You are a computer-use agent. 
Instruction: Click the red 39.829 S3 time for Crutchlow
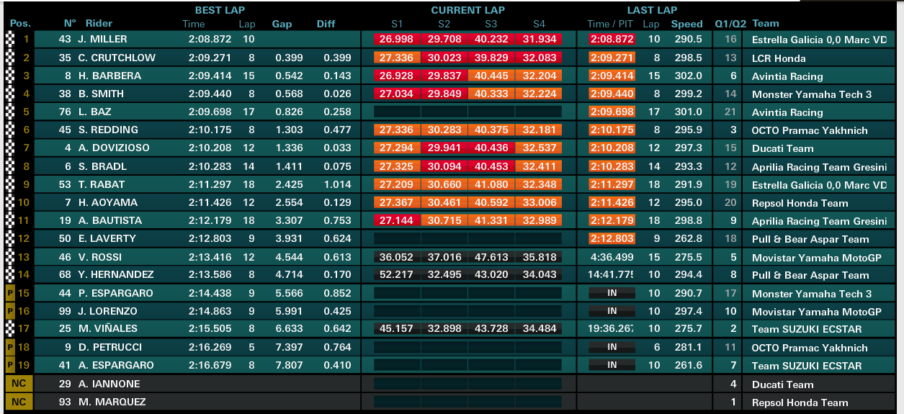[491, 58]
